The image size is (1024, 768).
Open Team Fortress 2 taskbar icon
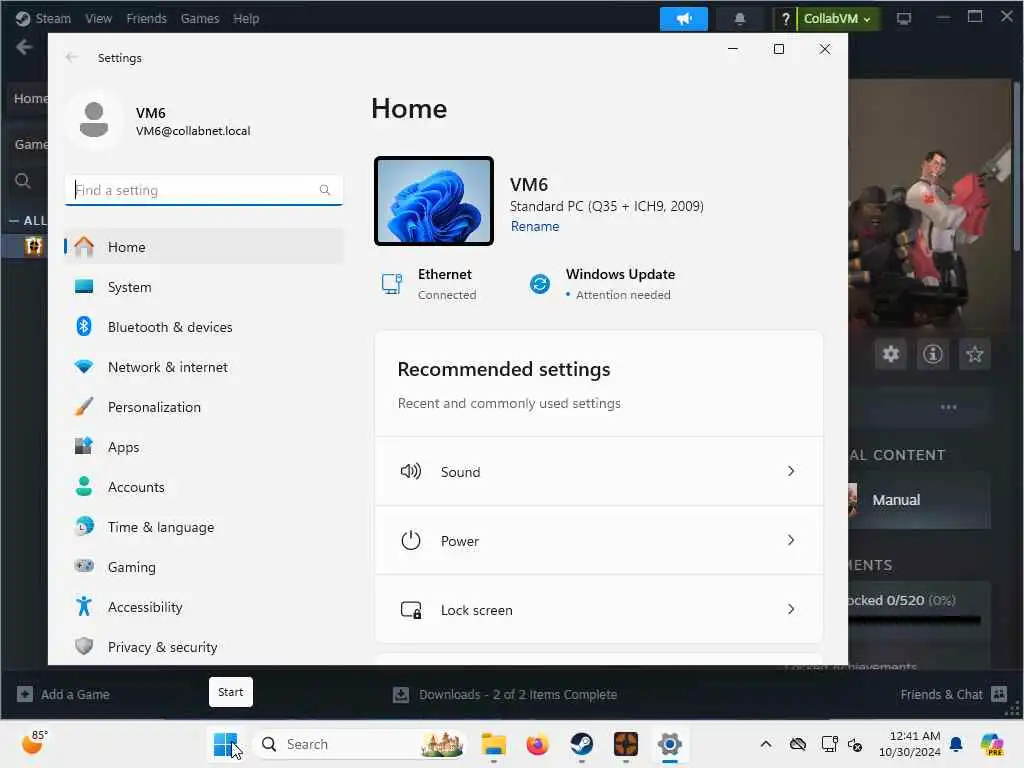pos(626,744)
